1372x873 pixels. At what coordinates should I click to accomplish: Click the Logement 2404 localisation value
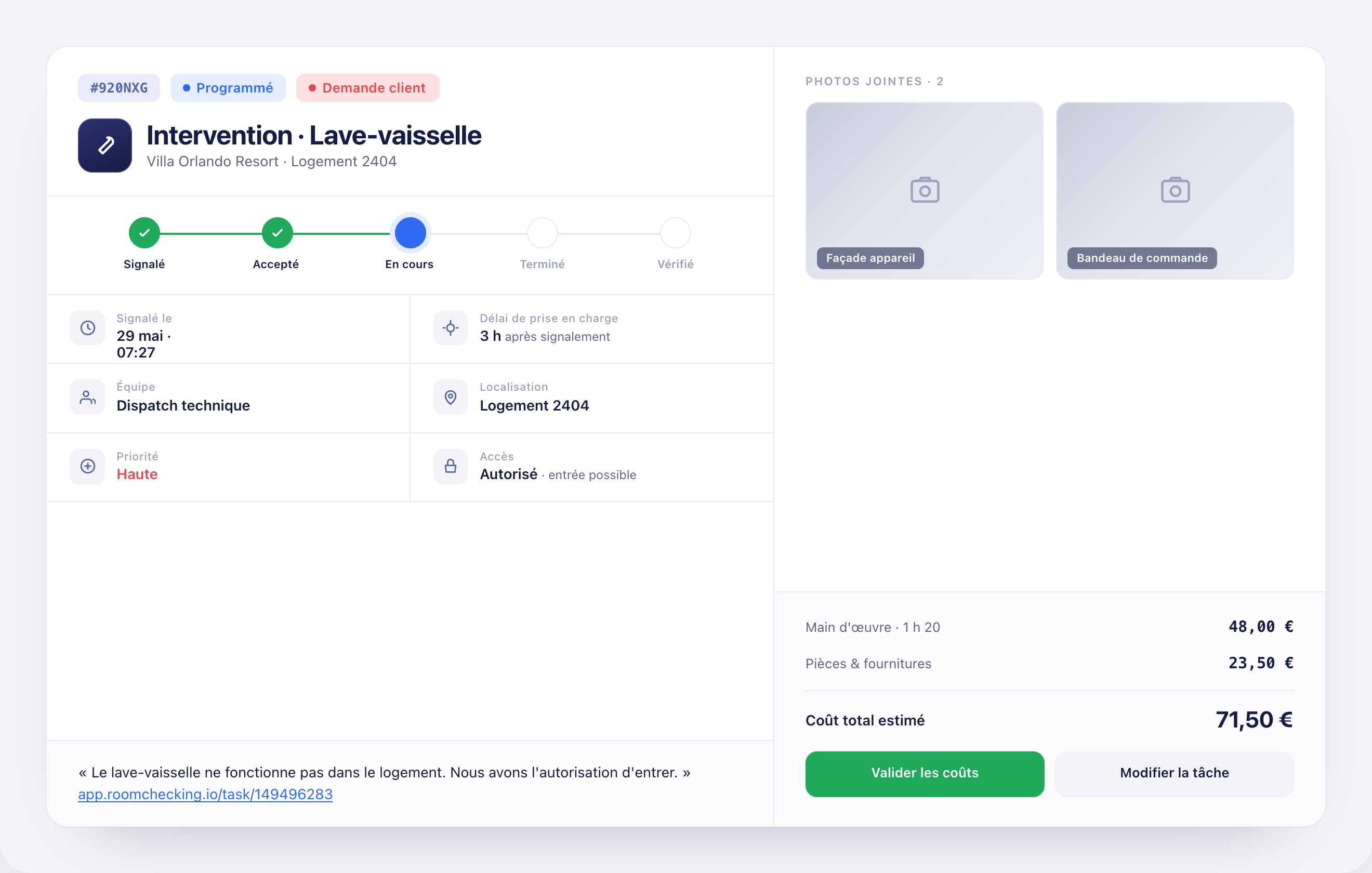point(534,405)
